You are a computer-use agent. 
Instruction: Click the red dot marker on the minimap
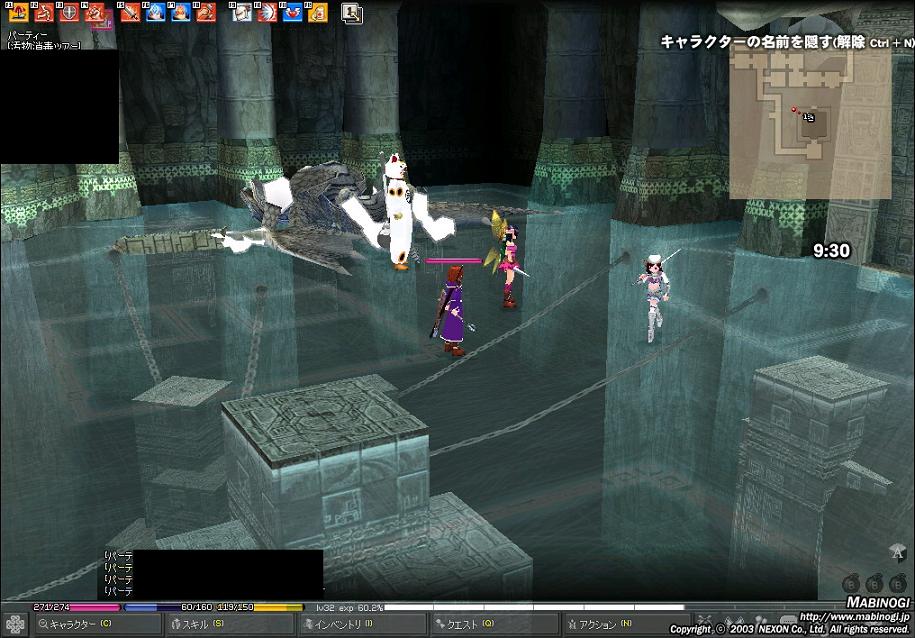[x=793, y=109]
